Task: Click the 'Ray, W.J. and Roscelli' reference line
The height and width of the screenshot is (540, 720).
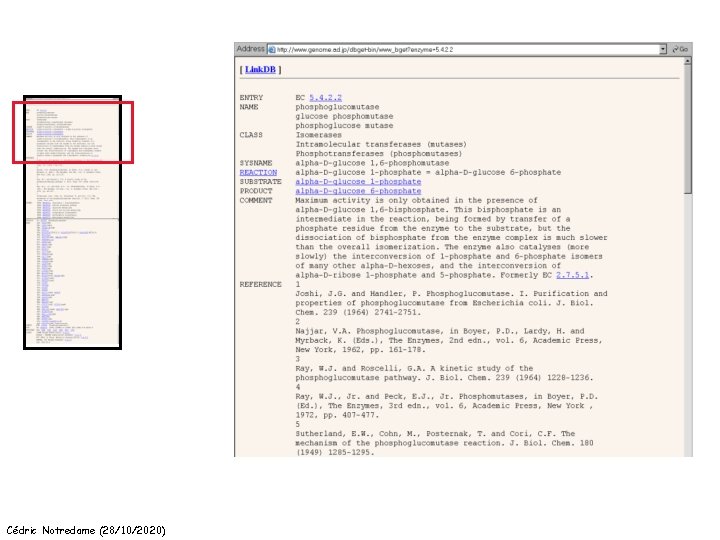Action: point(414,368)
